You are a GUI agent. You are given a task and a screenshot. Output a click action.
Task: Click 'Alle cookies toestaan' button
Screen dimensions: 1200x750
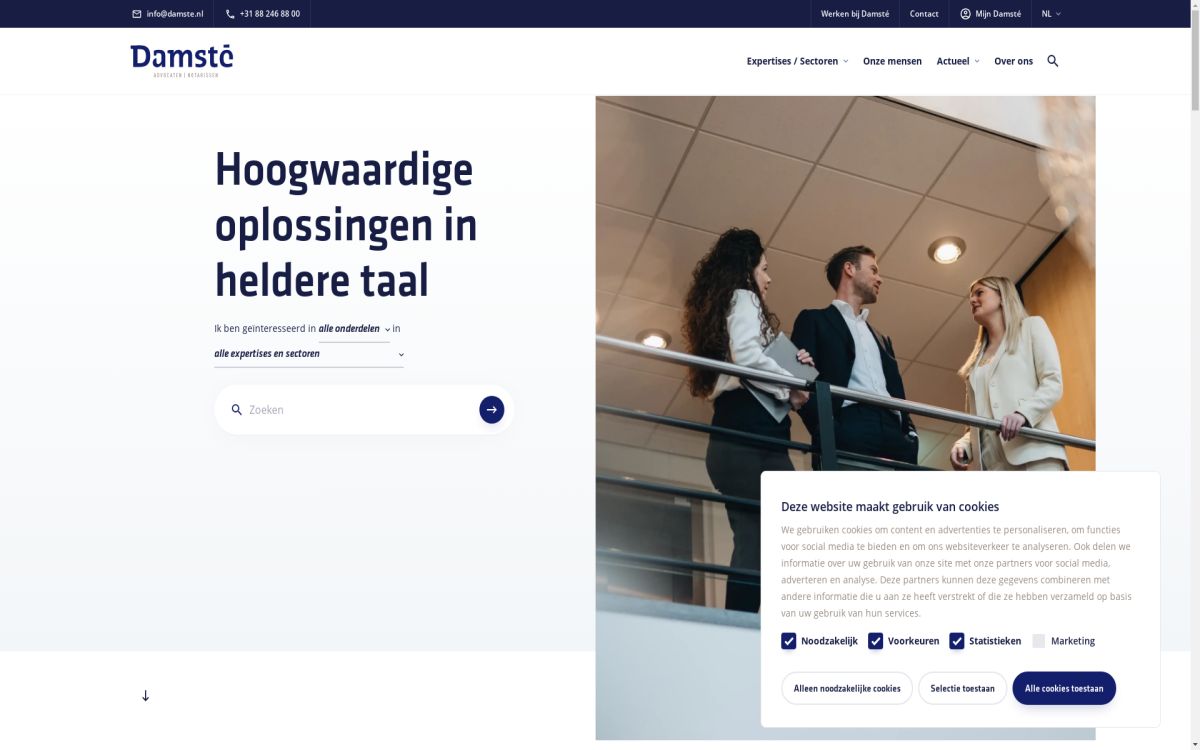[x=1063, y=688]
